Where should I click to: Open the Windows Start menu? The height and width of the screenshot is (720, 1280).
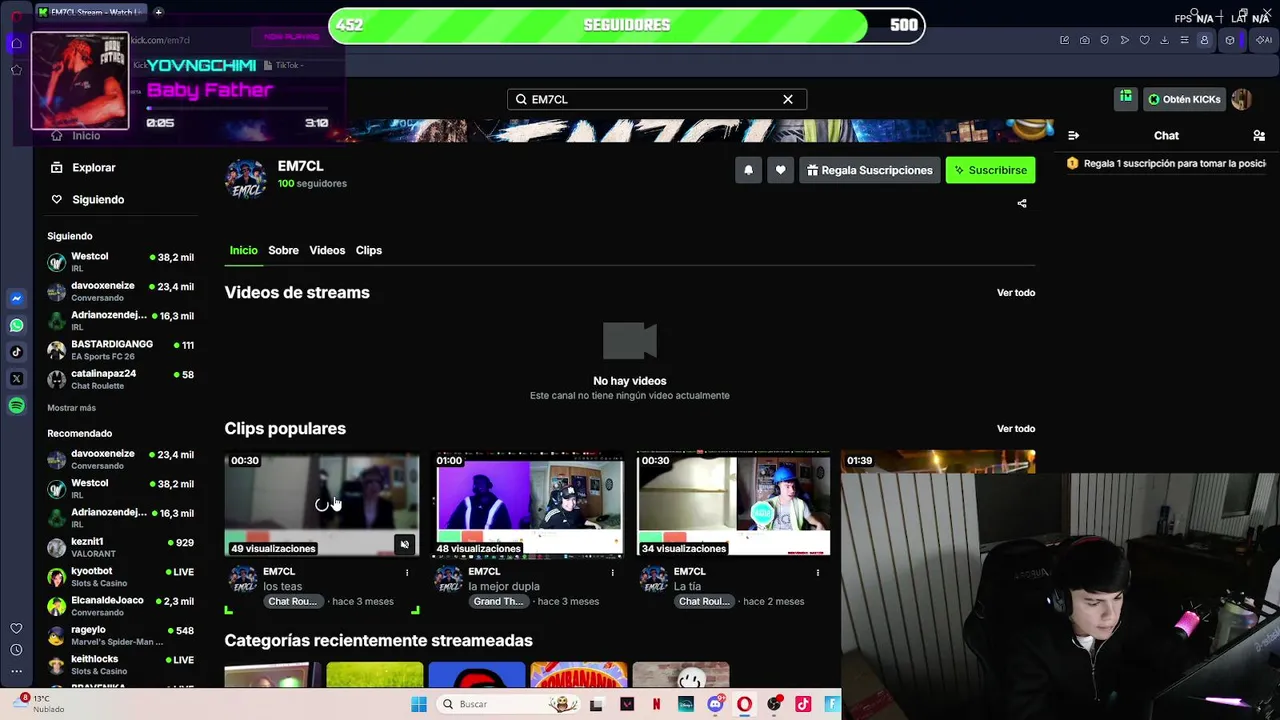coord(419,704)
